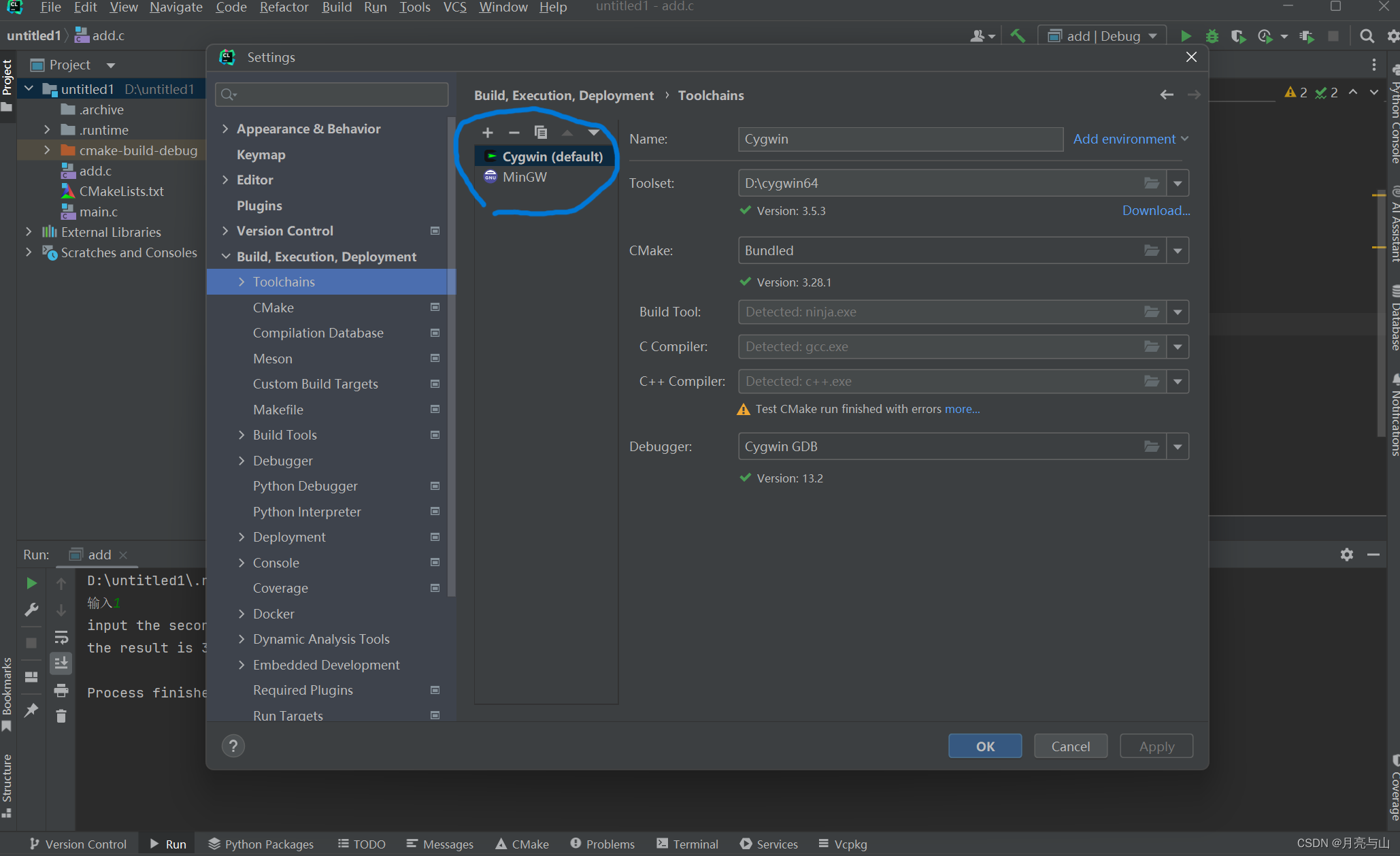The height and width of the screenshot is (856, 1400).
Task: Expand the Build Tools settings node
Action: tap(241, 435)
